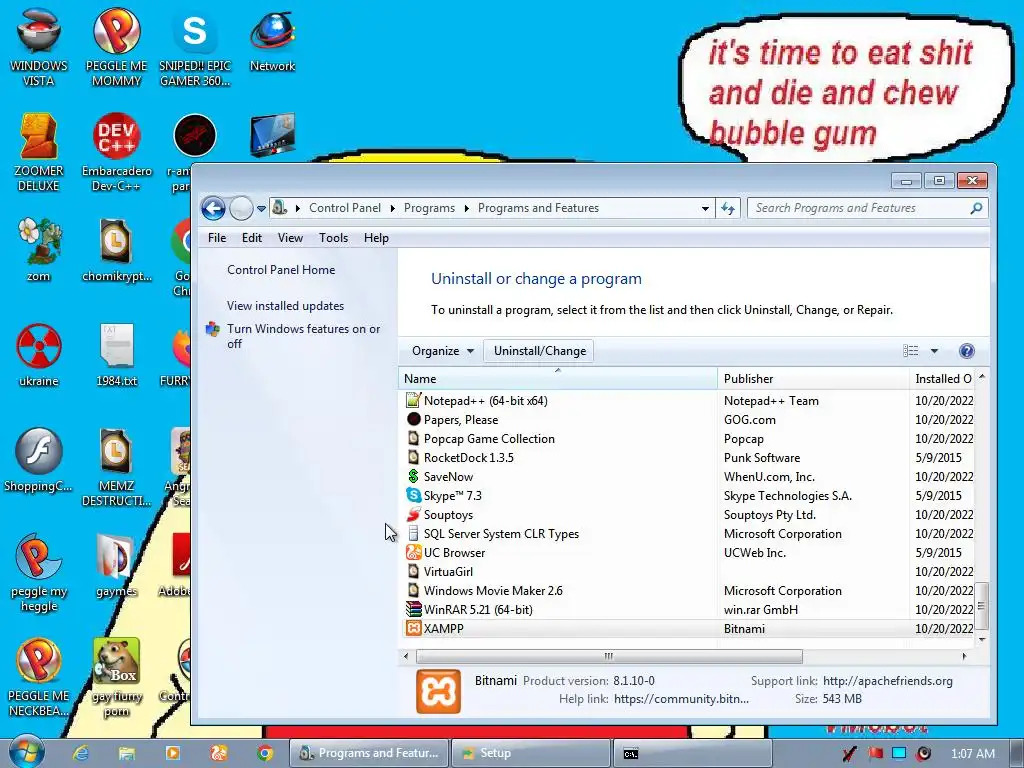The image size is (1024, 768).
Task: Open the Edit menu
Action: pos(251,238)
